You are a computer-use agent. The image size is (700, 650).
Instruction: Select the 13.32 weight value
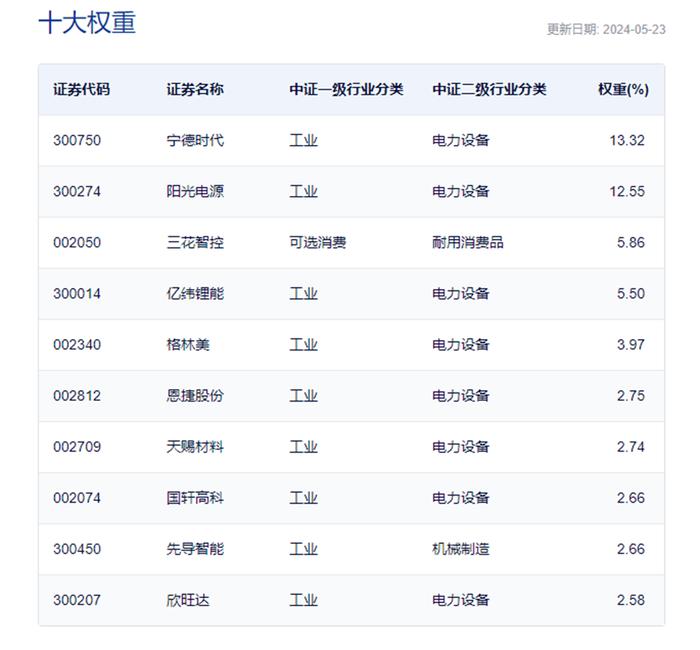click(627, 140)
